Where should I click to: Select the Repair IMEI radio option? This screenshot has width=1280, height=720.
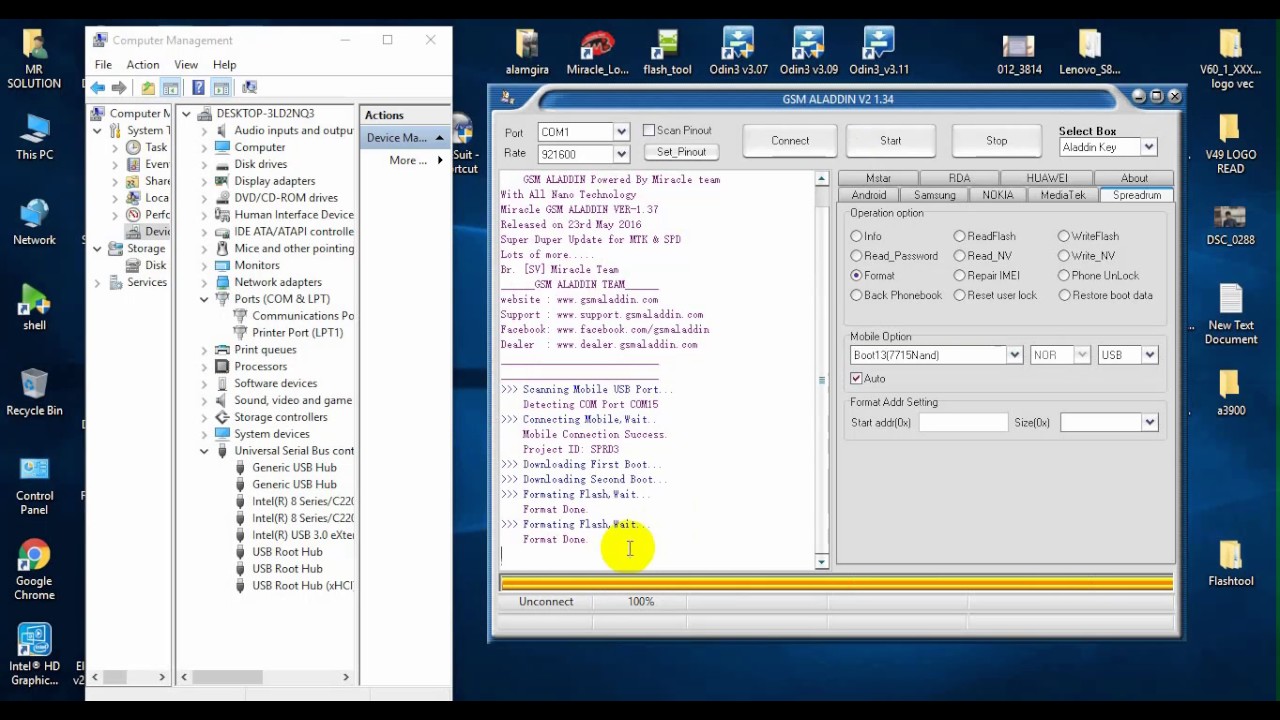pos(960,275)
